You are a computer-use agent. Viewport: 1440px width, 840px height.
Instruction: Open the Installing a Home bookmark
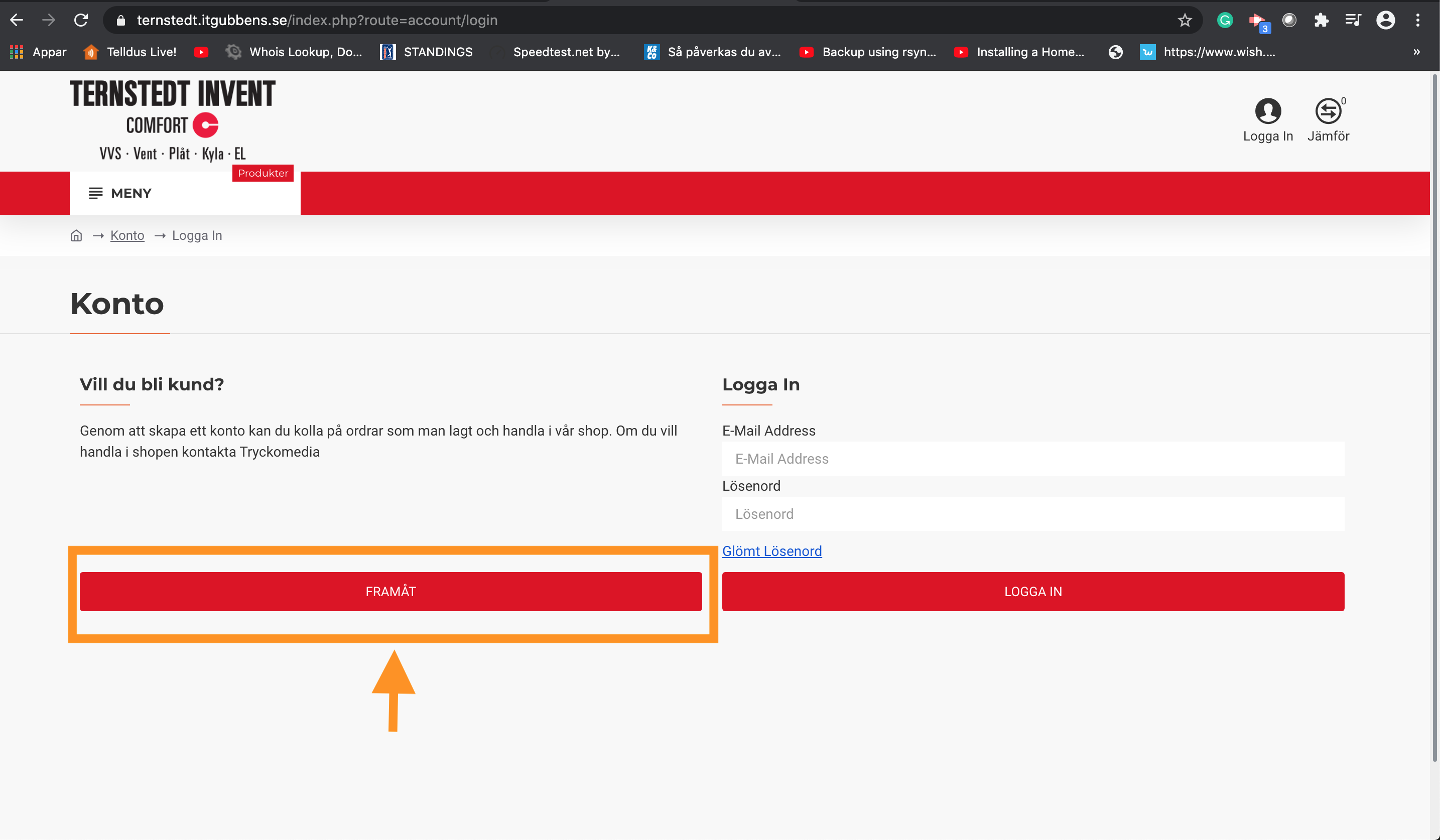(x=1019, y=52)
